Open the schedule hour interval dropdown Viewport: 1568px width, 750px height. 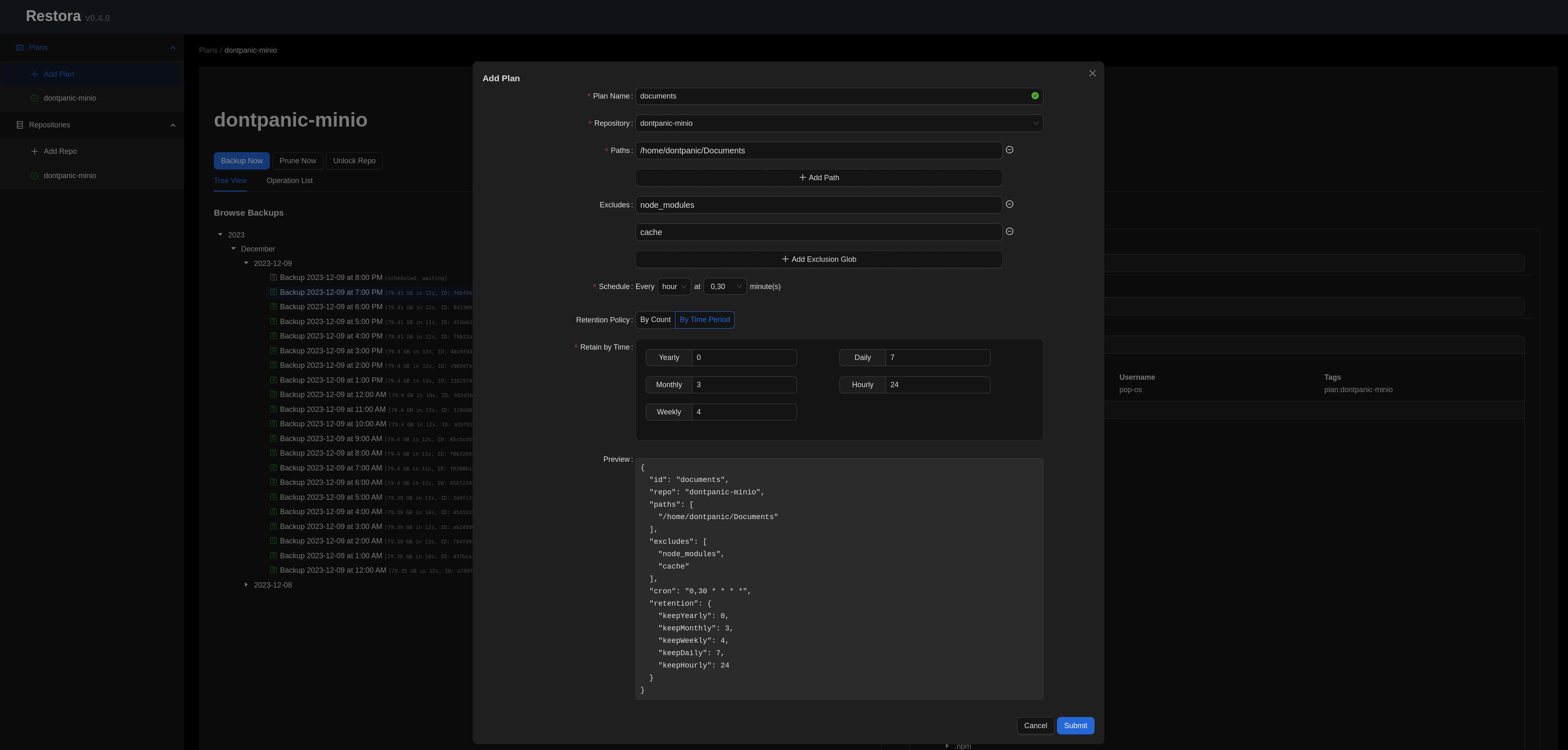[x=673, y=287]
